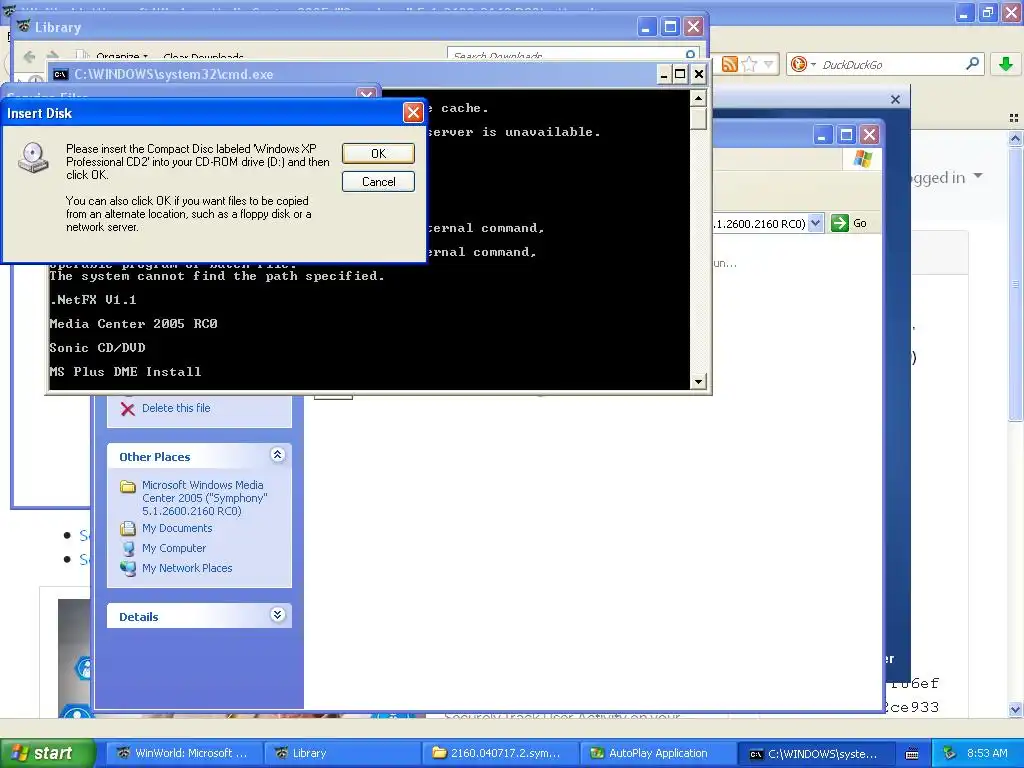Close the Insert Disk dialog

tap(413, 113)
